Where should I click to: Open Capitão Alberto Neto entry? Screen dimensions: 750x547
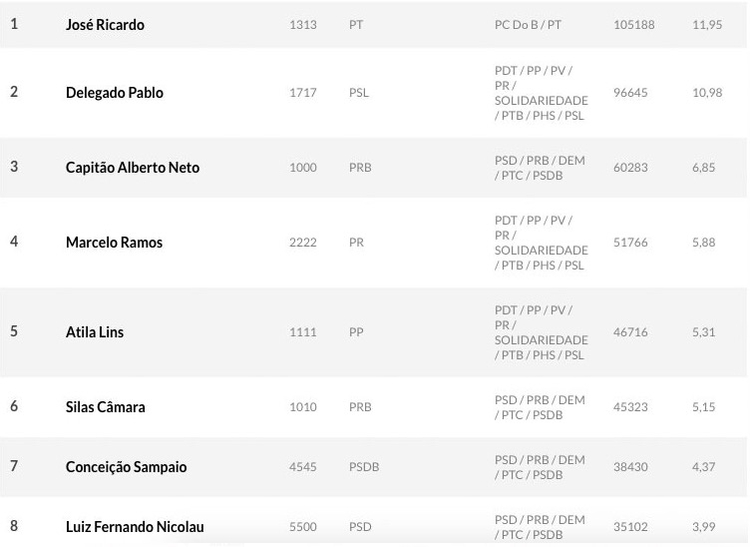(132, 168)
